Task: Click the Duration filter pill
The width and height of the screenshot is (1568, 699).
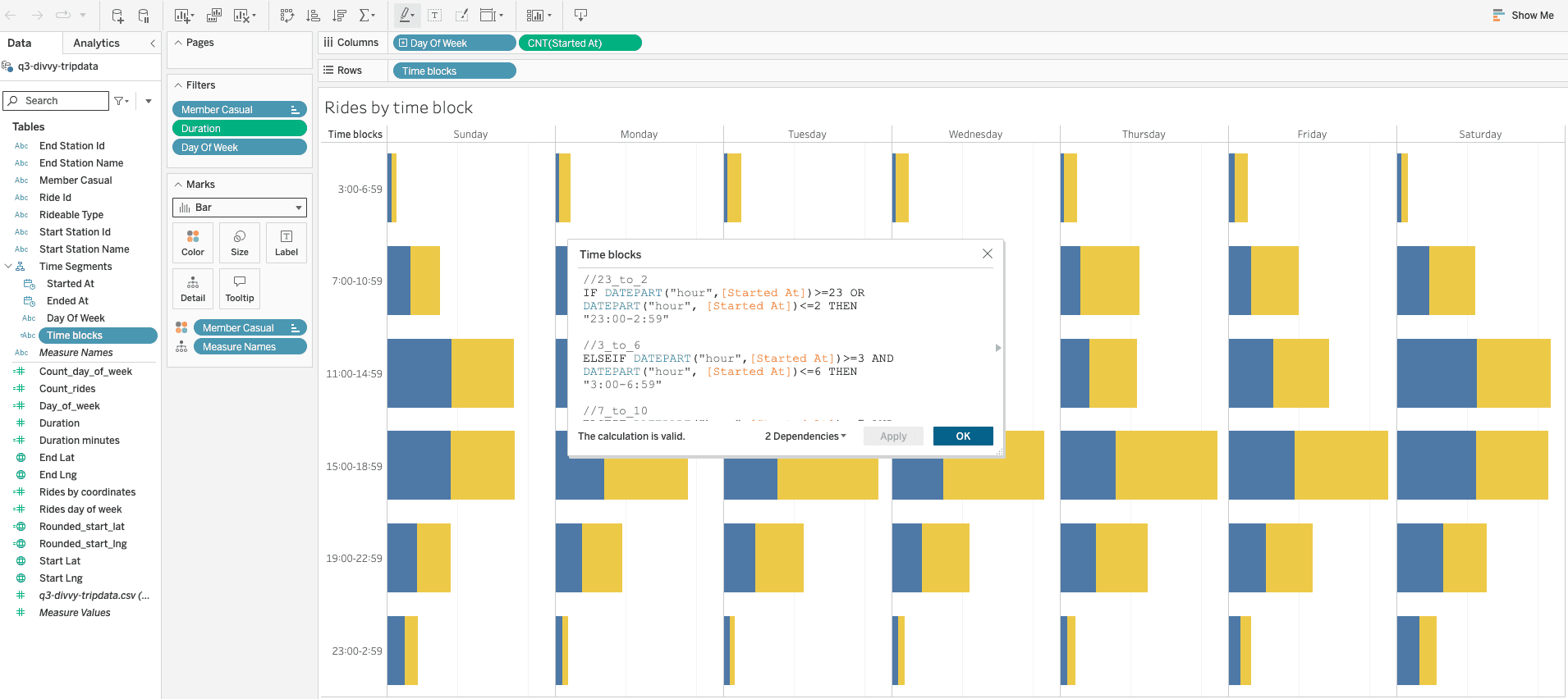Action: click(x=240, y=128)
